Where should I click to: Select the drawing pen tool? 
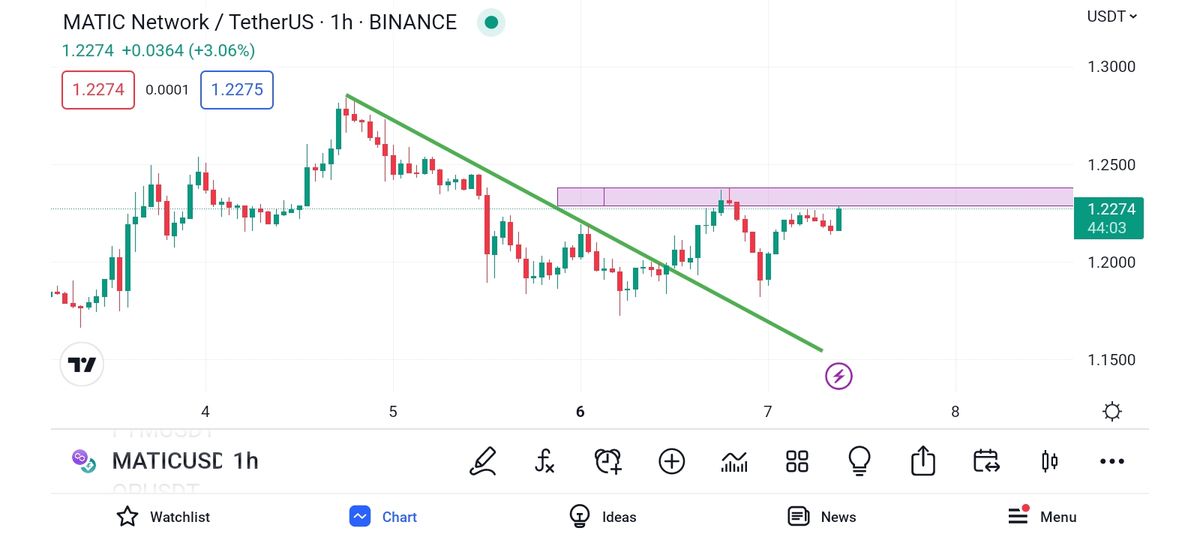point(484,461)
